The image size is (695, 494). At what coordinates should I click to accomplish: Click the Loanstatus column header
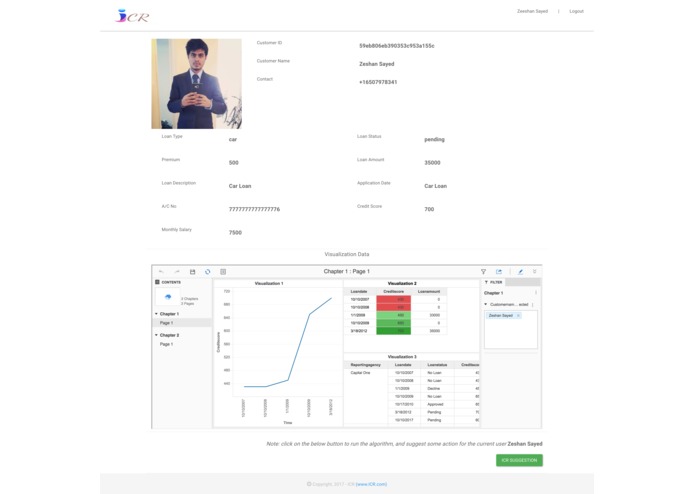point(437,365)
